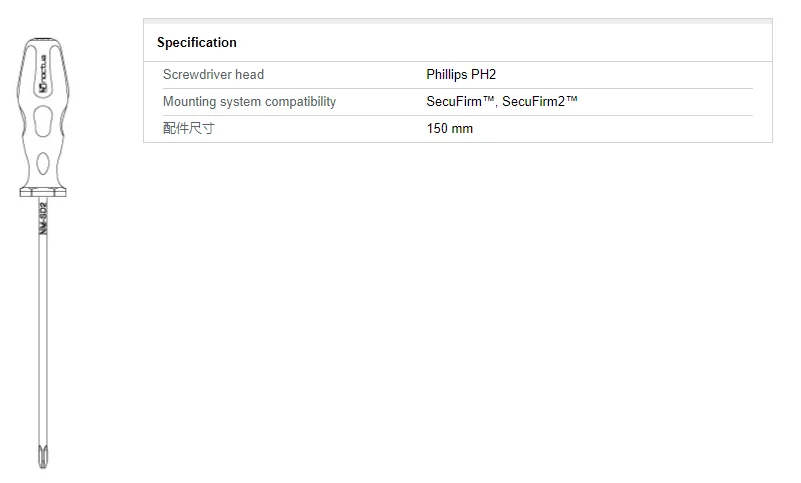Viewport: 801px width, 483px height.
Task: Click the Specification heading
Action: click(x=197, y=43)
